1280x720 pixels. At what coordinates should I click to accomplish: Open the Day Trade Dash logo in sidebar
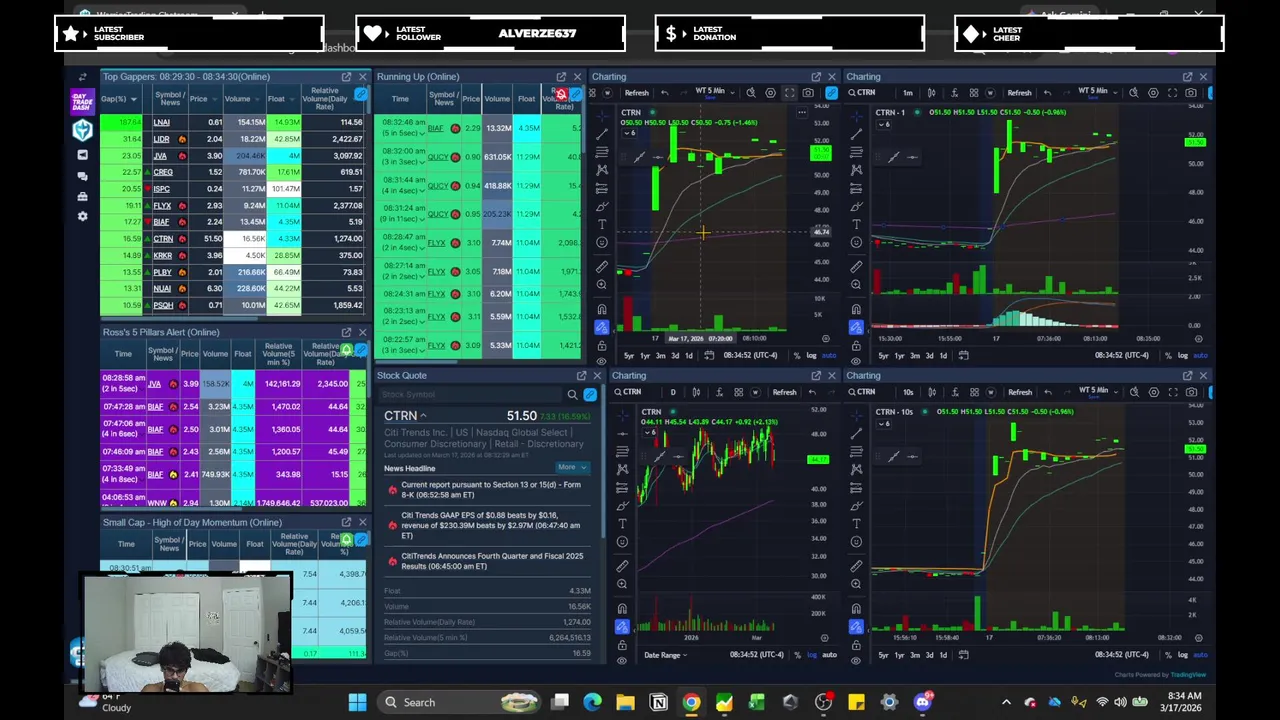pos(82,101)
